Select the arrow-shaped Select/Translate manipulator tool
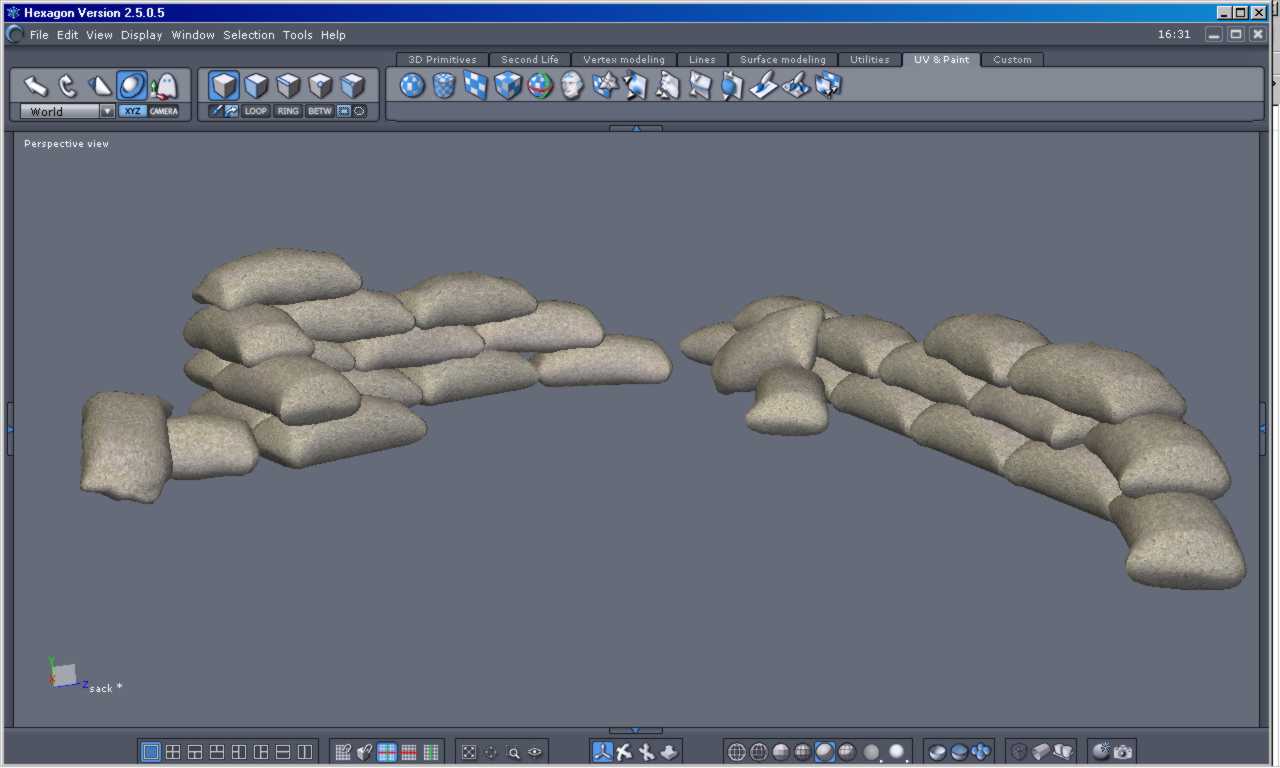 (36, 86)
